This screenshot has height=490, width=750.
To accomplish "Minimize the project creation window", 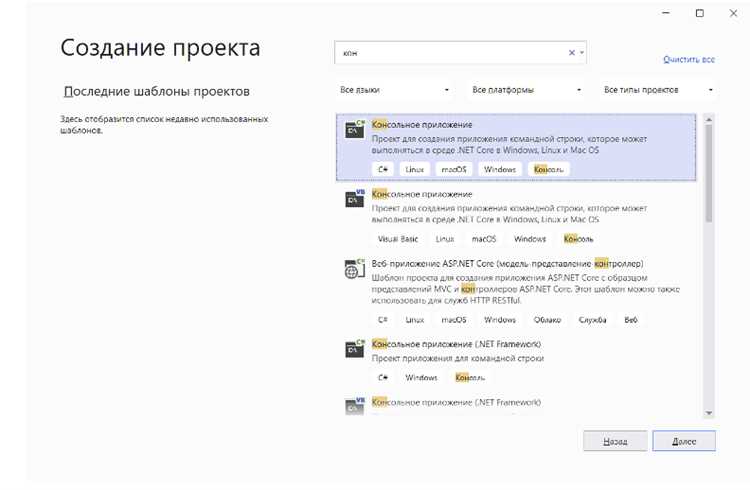I will point(665,13).
